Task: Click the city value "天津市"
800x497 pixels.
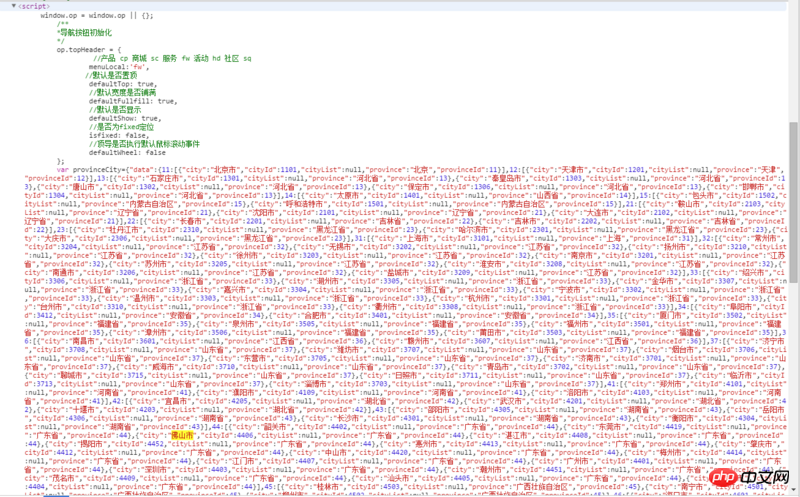Action: tap(572, 169)
